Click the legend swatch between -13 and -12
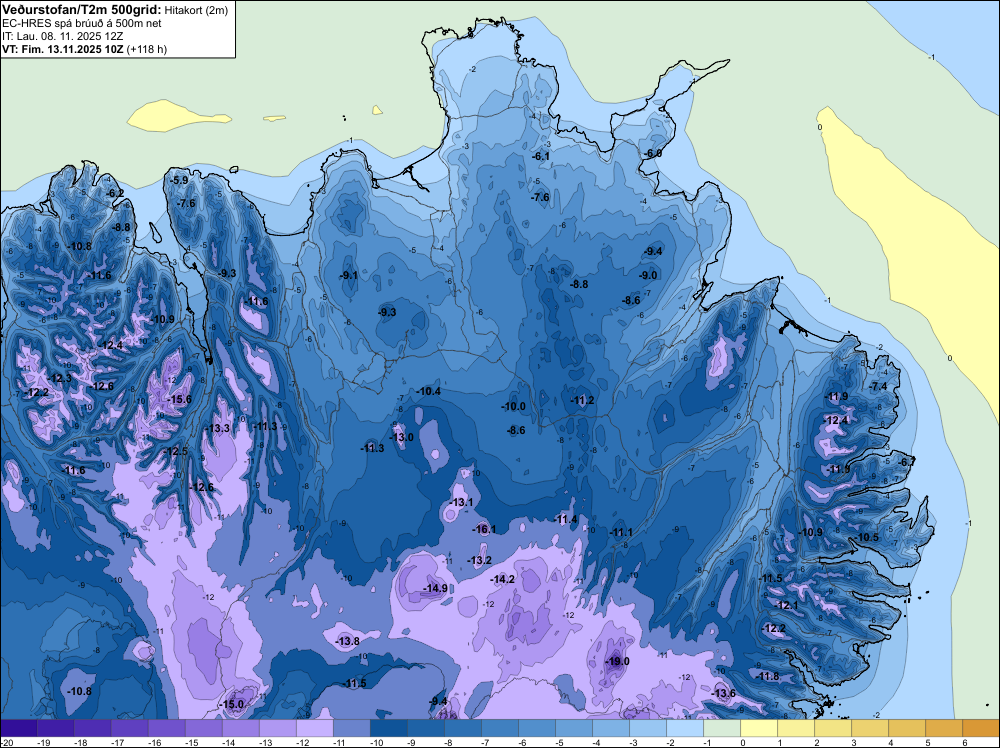The height and width of the screenshot is (748, 1000). coord(278,728)
